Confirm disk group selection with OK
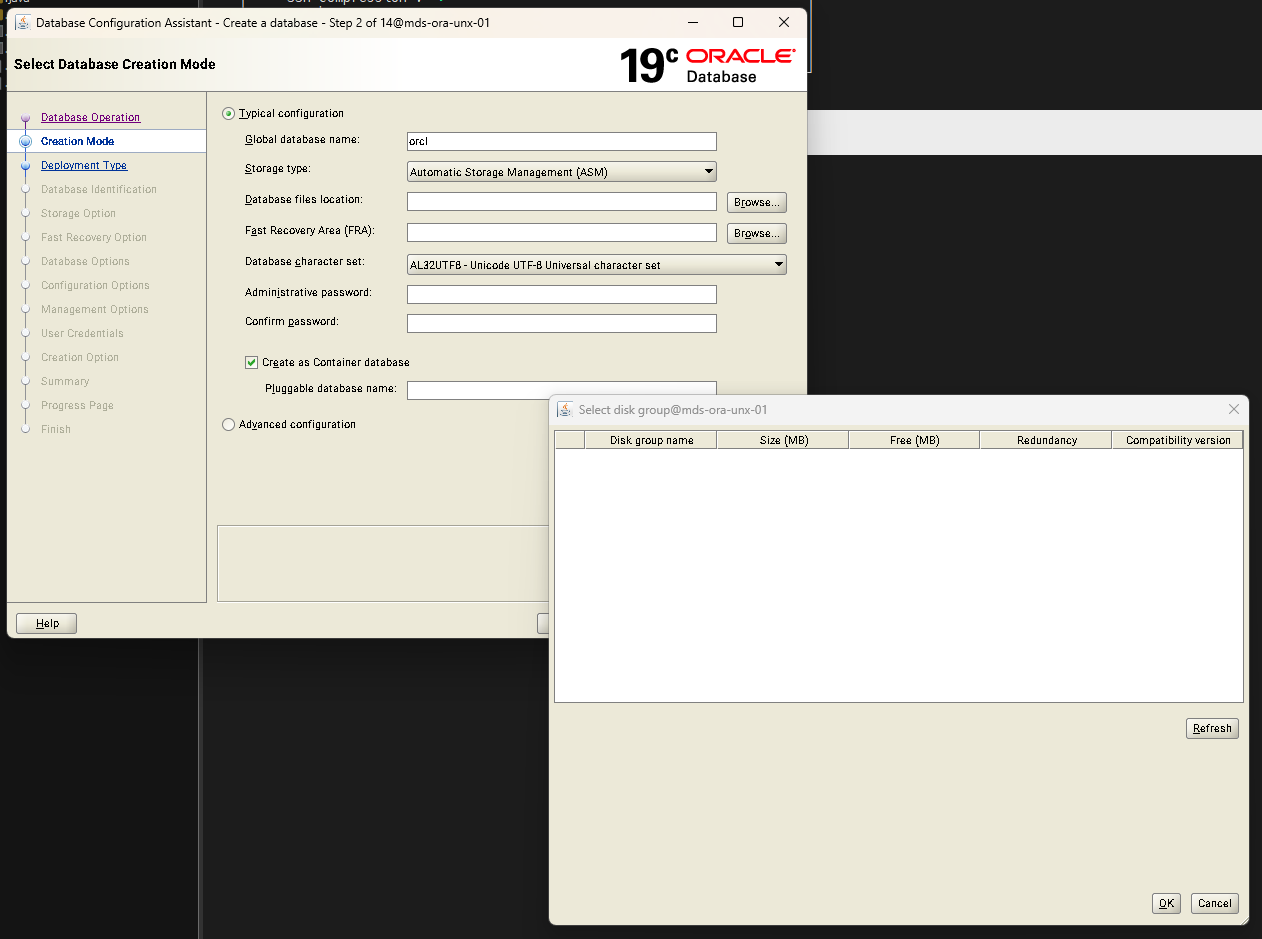This screenshot has width=1262, height=939. [x=1166, y=903]
